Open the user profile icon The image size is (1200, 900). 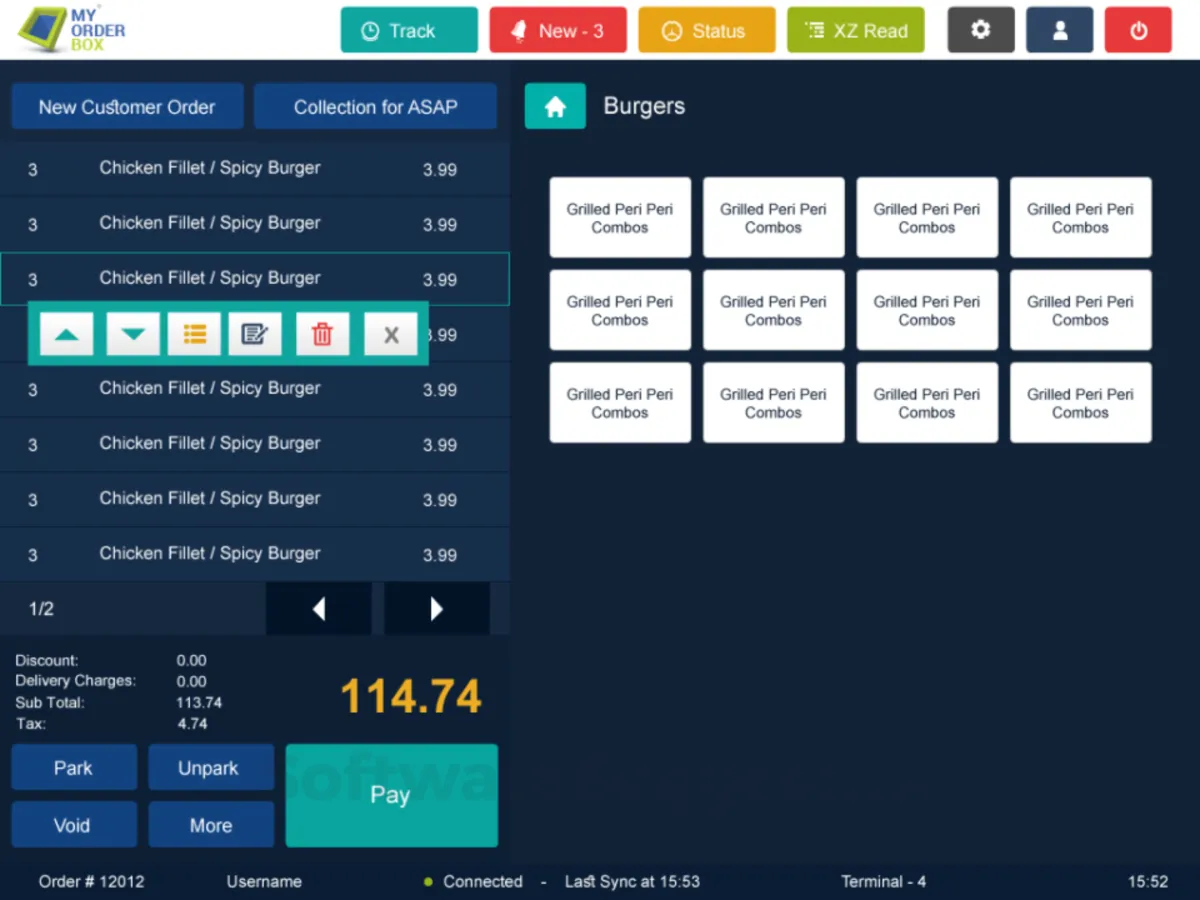[1060, 30]
